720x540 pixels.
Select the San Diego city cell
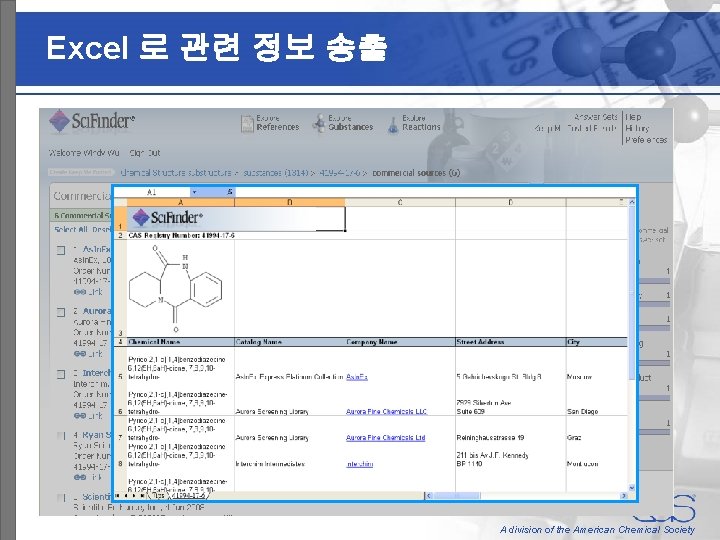click(x=596, y=399)
